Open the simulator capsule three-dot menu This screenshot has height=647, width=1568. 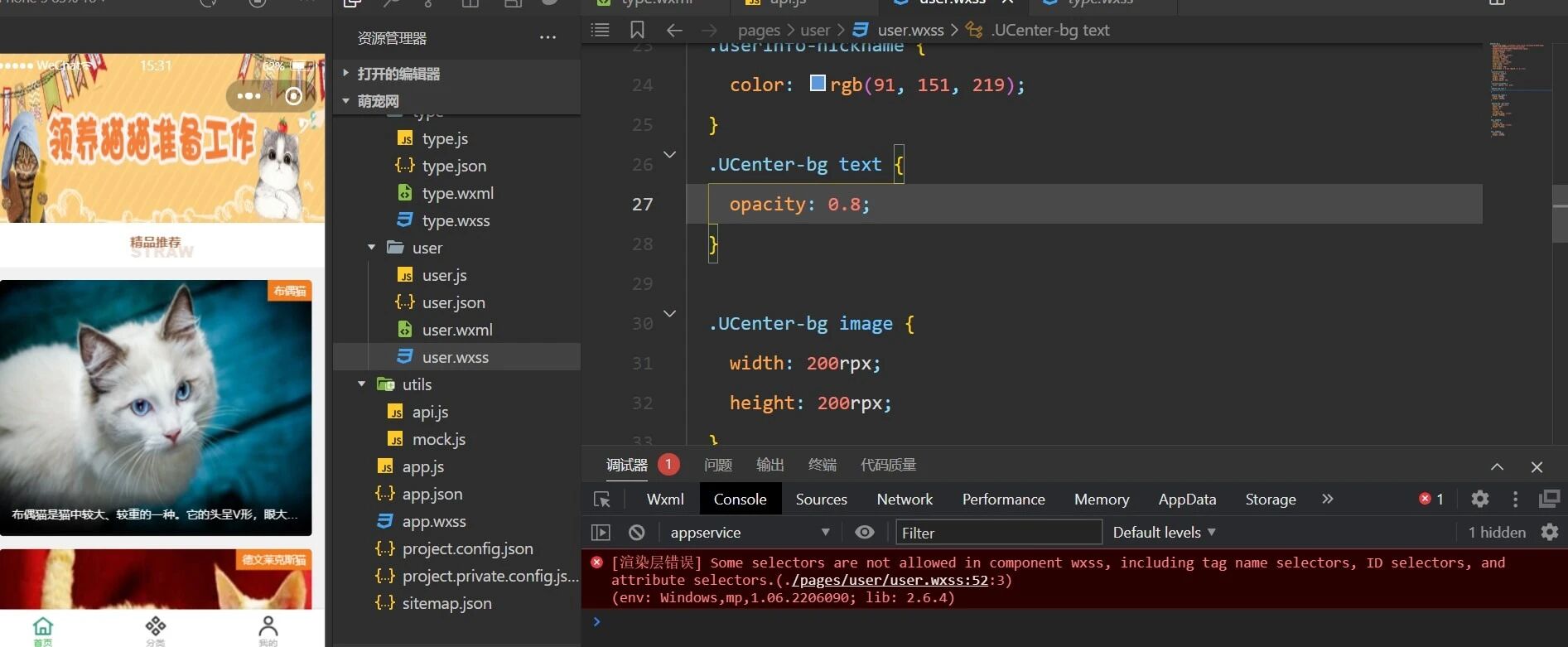tap(248, 96)
